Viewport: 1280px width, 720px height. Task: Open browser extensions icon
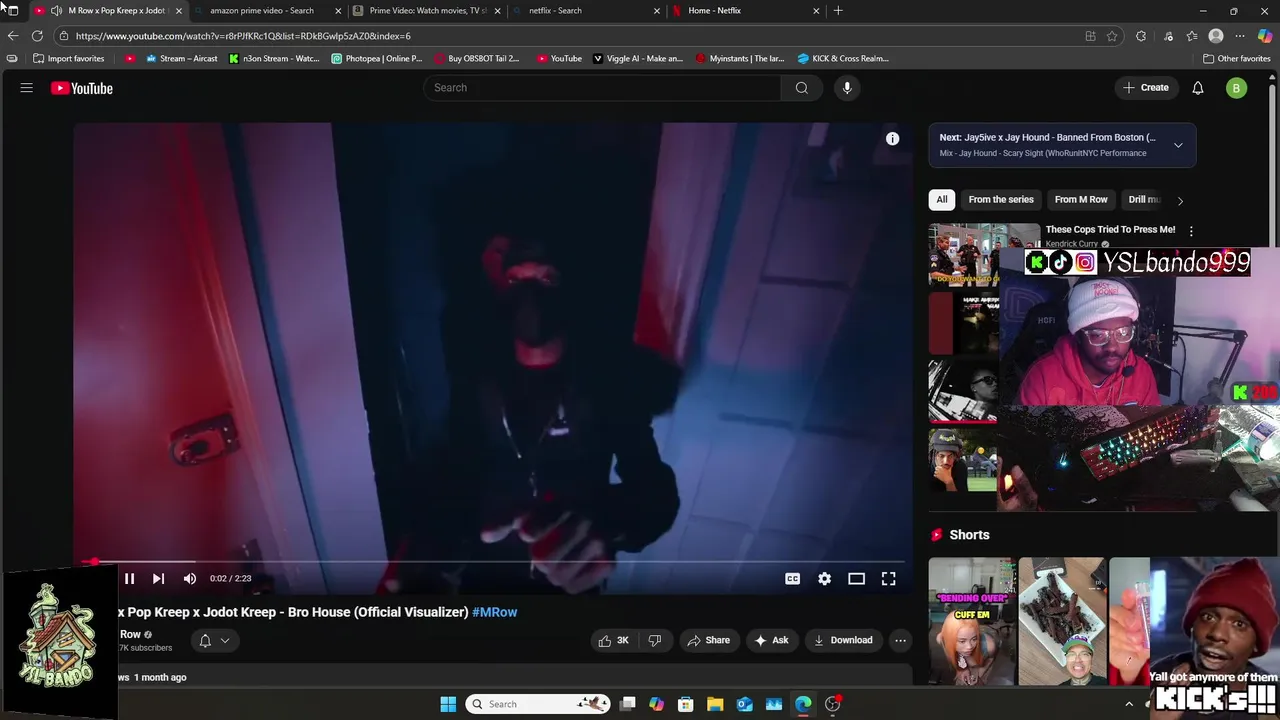[x=1141, y=36]
